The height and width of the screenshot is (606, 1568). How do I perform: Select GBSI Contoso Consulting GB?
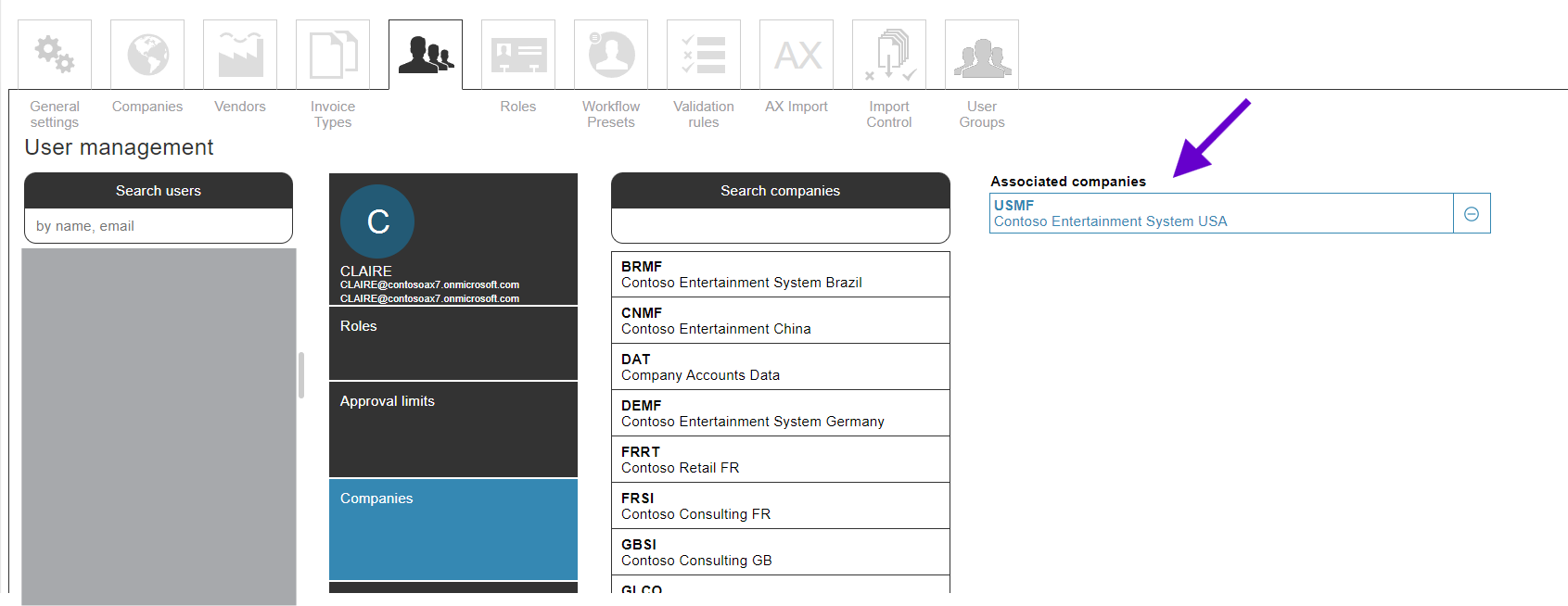coord(781,552)
